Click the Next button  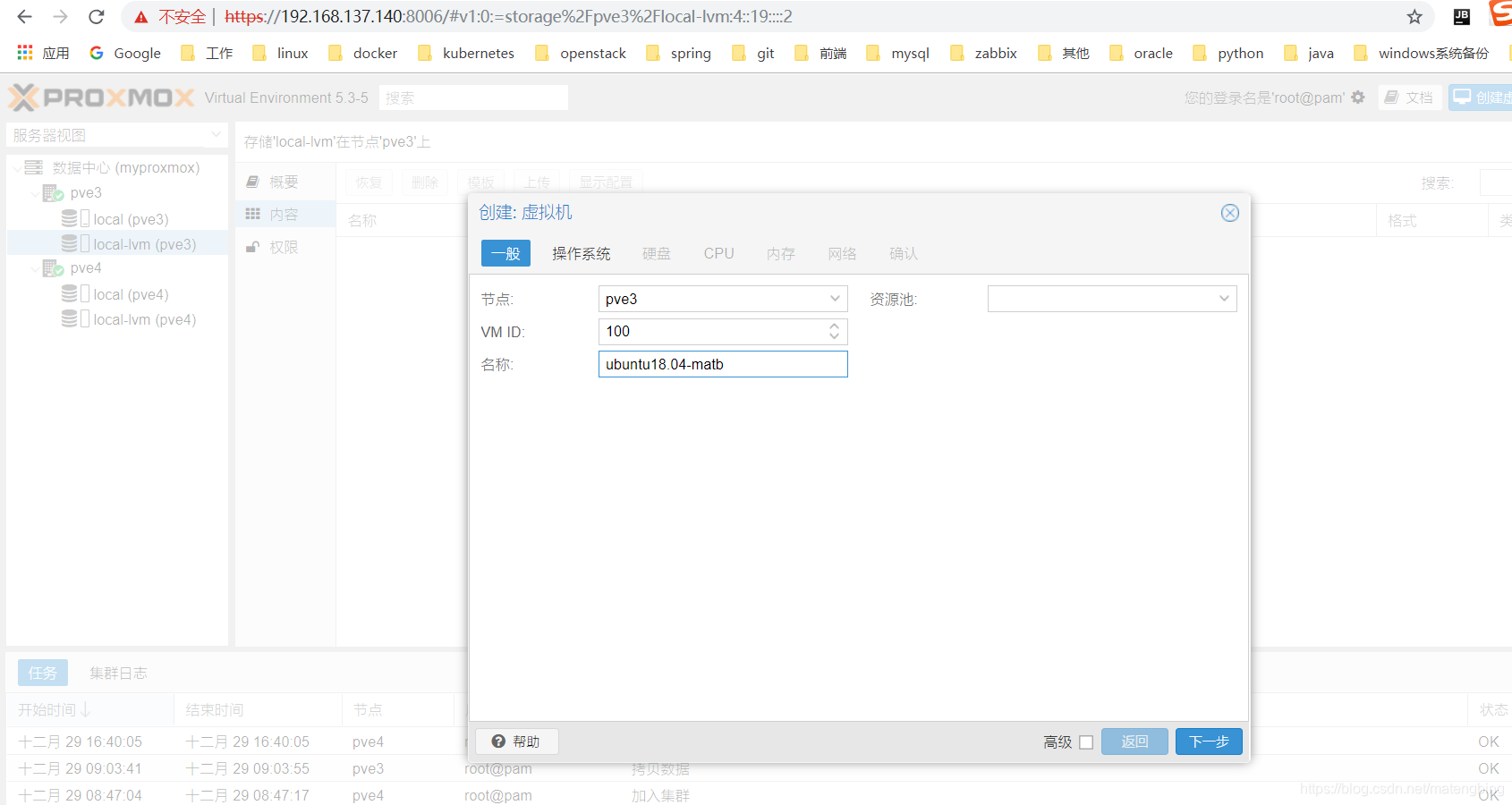coord(1209,741)
